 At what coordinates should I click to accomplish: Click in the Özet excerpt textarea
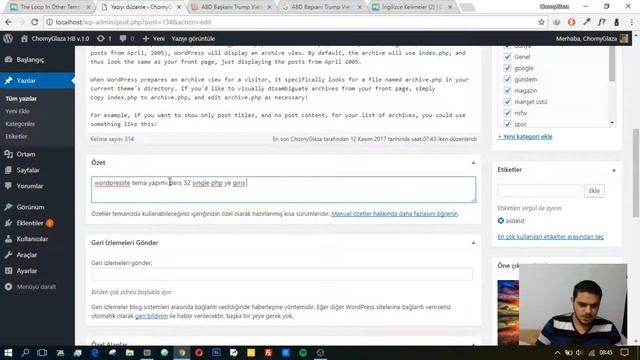[284, 190]
